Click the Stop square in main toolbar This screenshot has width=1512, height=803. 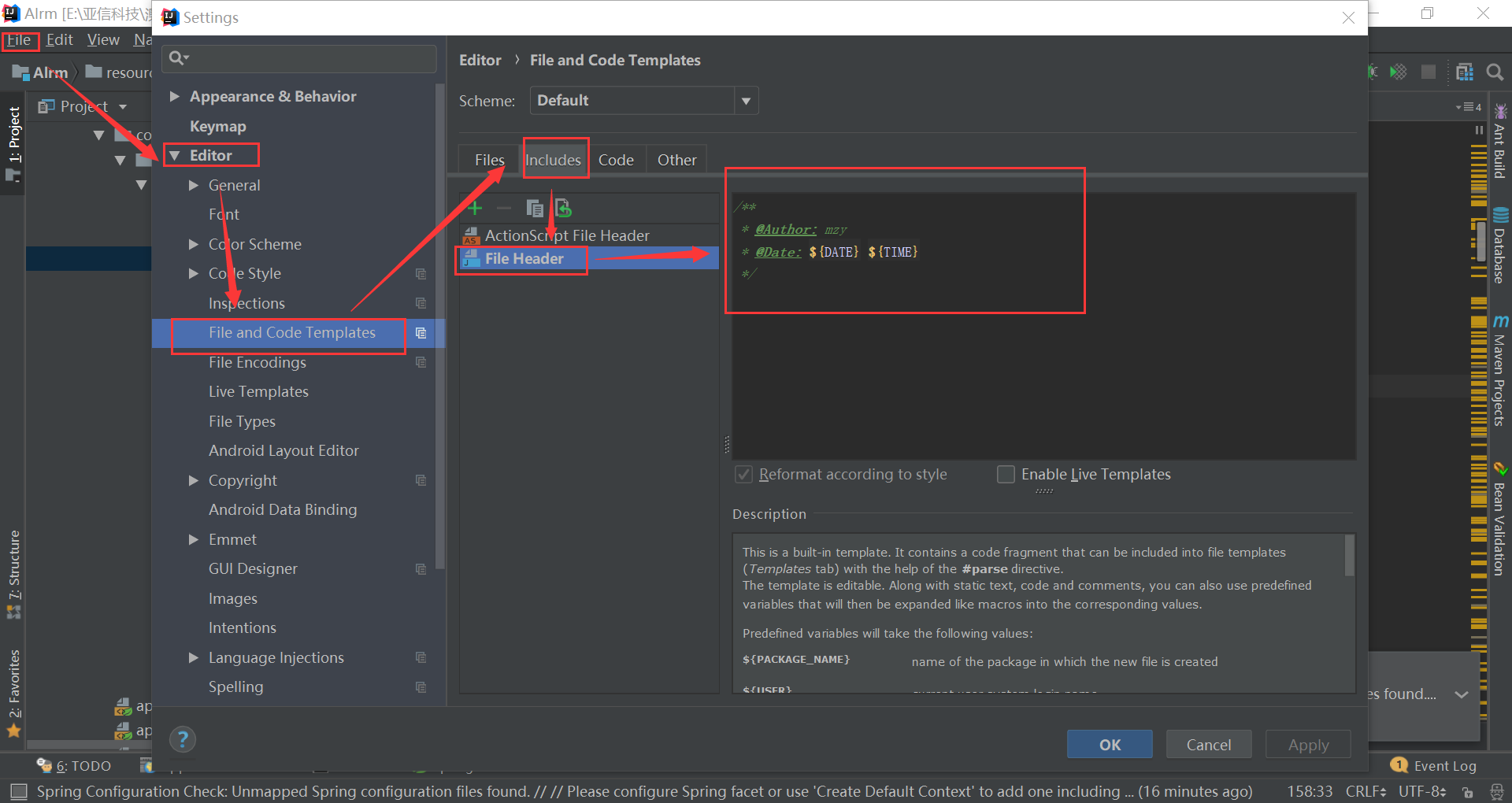[x=1429, y=72]
